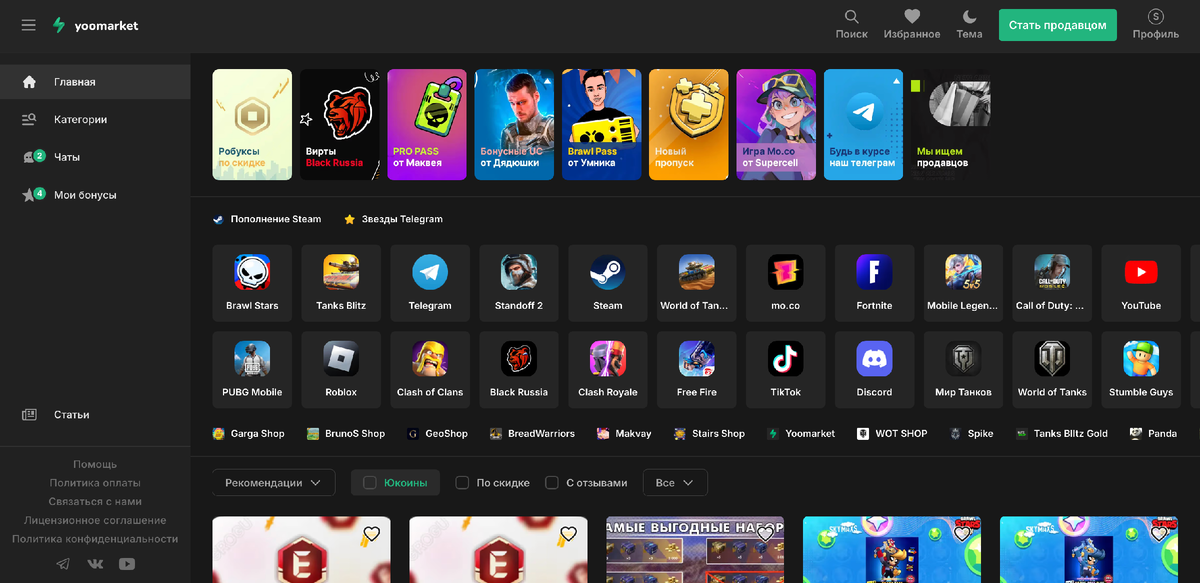This screenshot has height=583, width=1200.
Task: Select the Мир Танков game icon
Action: 963,370
